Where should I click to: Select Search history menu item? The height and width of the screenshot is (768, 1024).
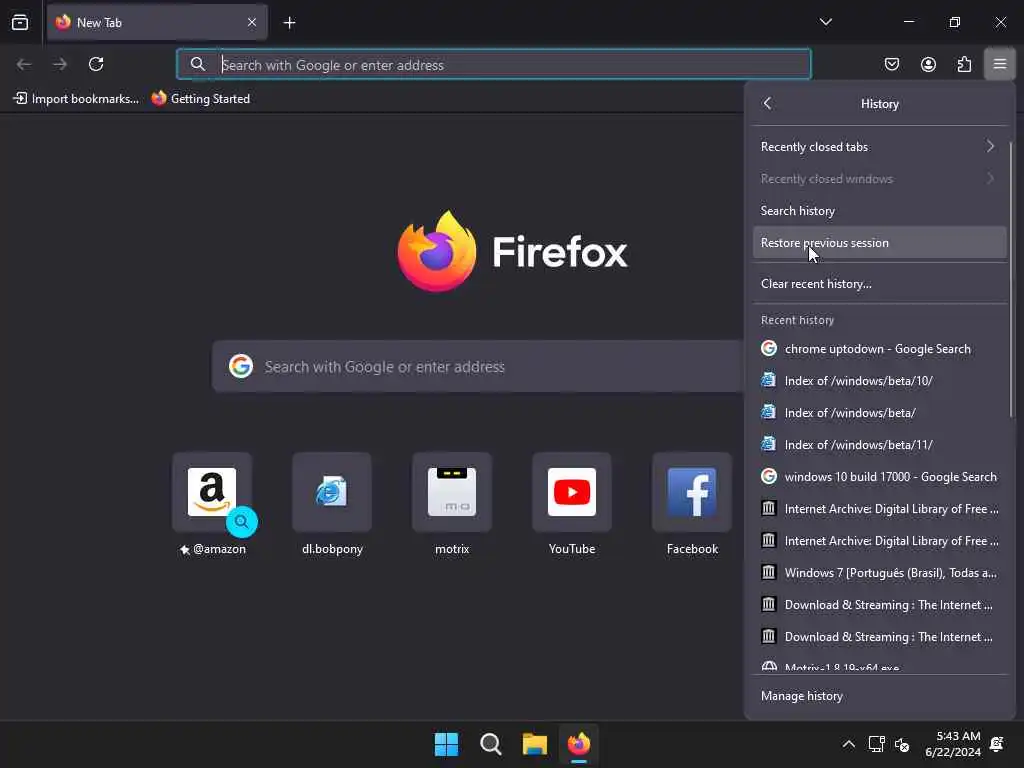[x=879, y=210]
